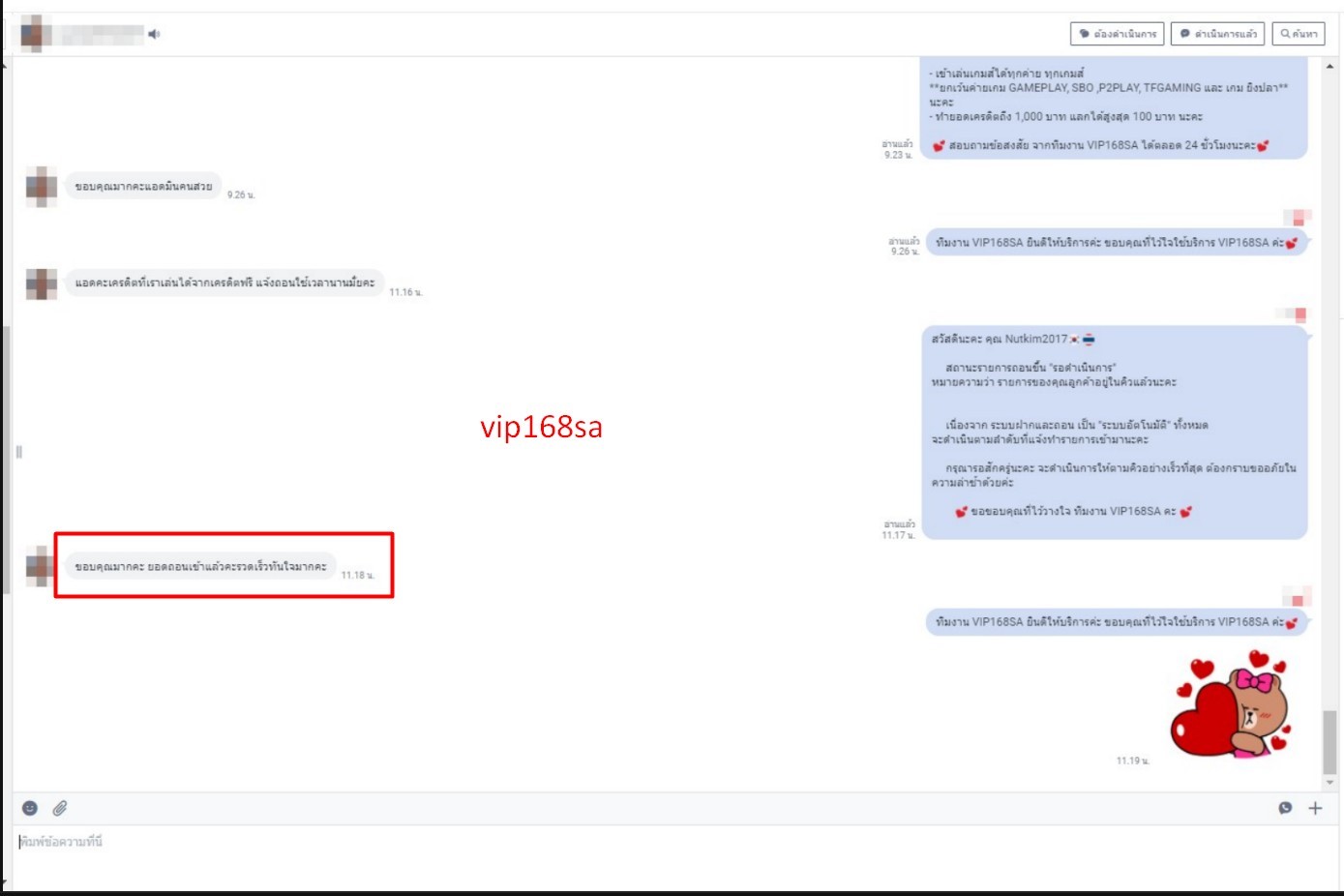Click the scroll up arrow of chat scrollbar
Image resolution: width=1344 pixels, height=896 pixels.
[1329, 66]
